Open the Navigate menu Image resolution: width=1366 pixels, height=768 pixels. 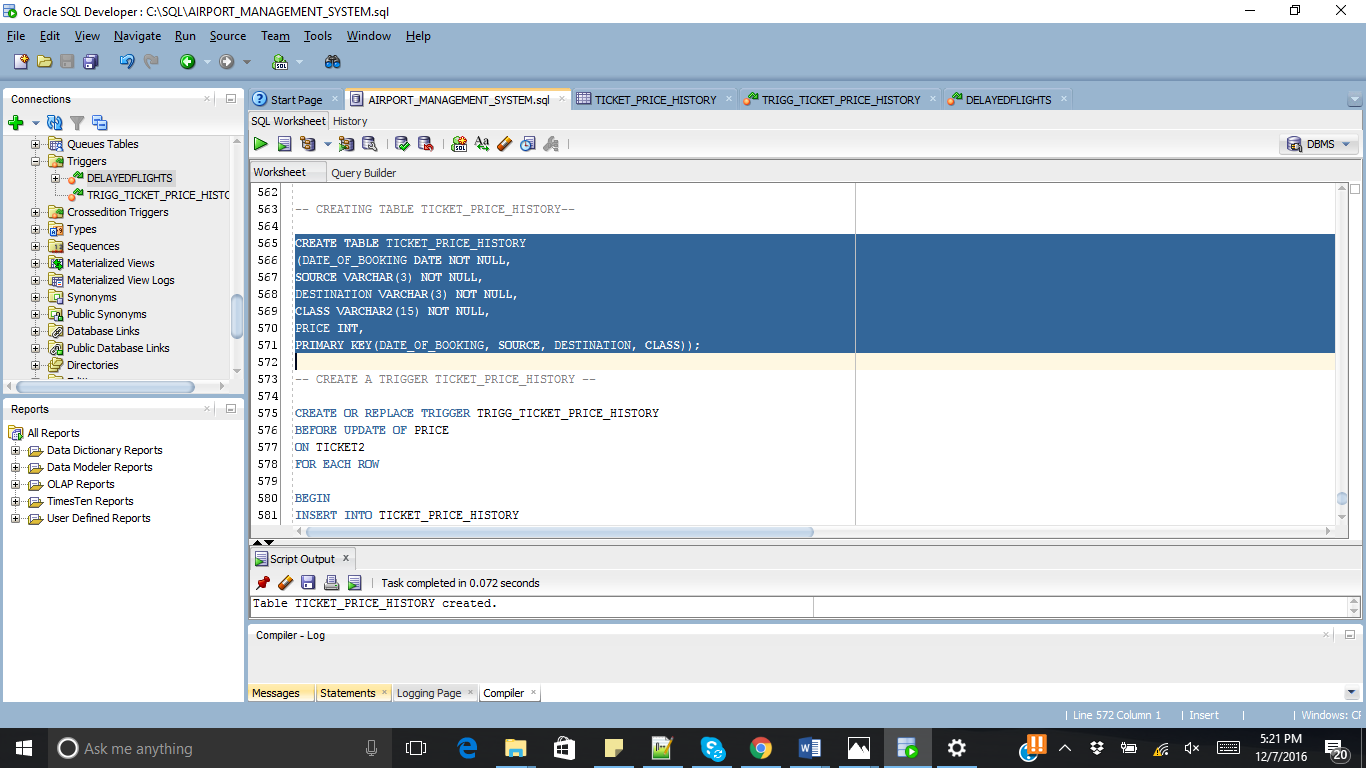[137, 36]
